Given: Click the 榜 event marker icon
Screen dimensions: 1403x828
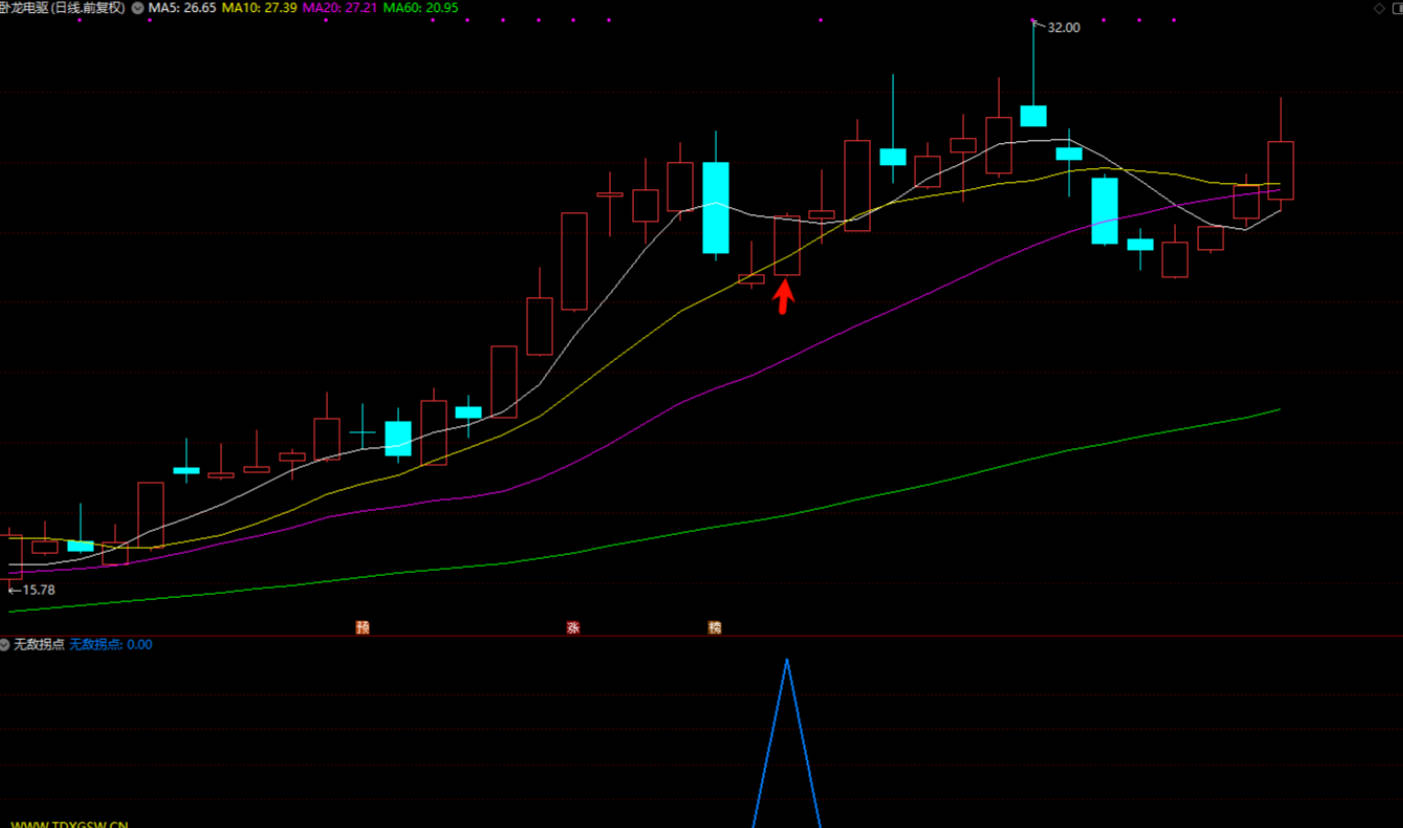Looking at the screenshot, I should click(x=714, y=628).
